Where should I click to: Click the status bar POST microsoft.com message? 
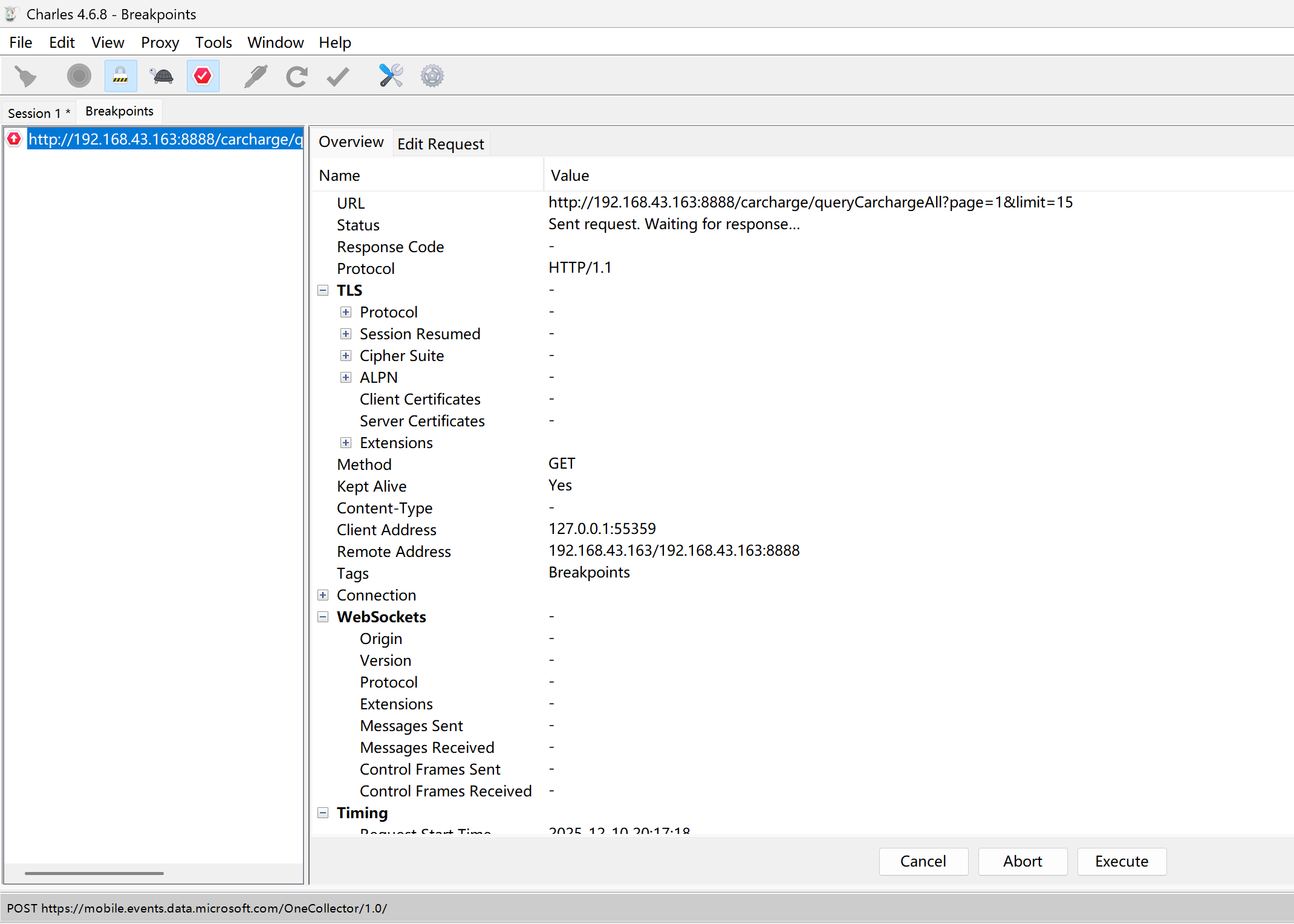tap(197, 908)
